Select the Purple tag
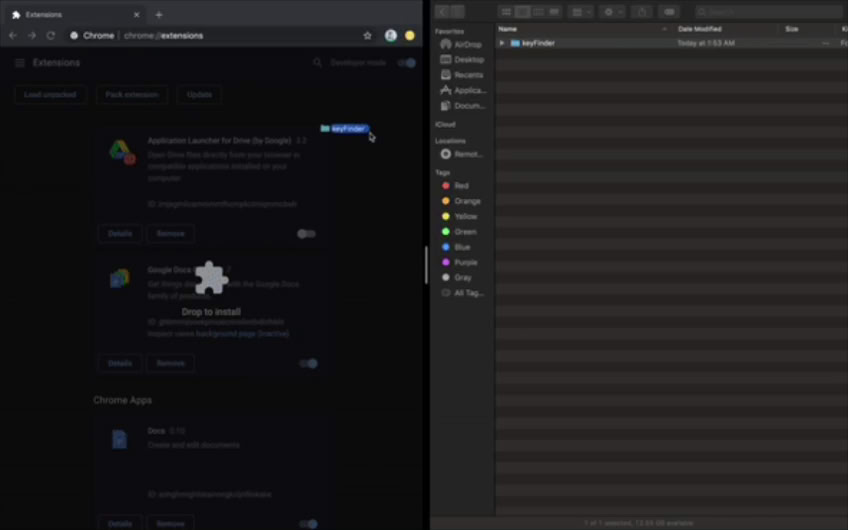The image size is (848, 530). [x=460, y=262]
